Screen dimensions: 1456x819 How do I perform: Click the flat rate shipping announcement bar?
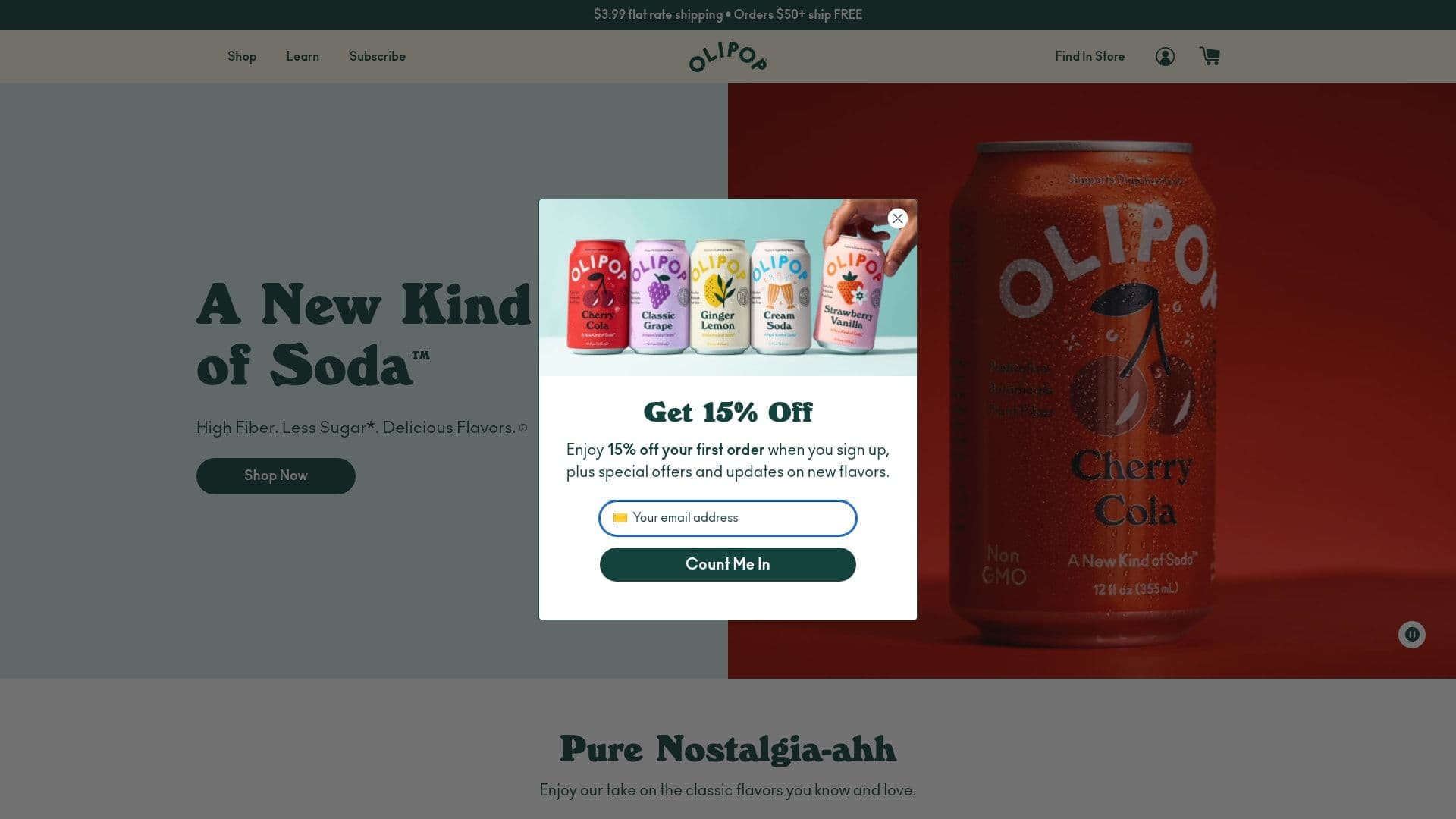728,14
